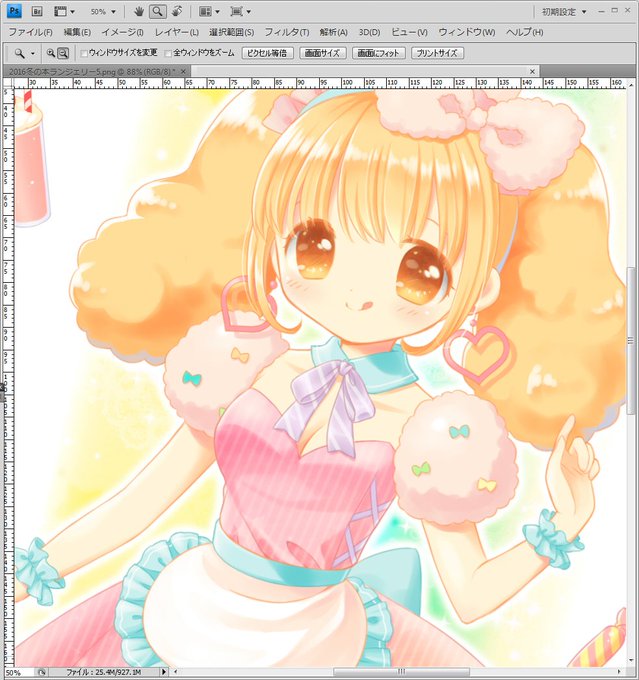Image resolution: width=639 pixels, height=680 pixels.
Task: Expand the Screen Mode dropdown arrow
Action: 249,12
